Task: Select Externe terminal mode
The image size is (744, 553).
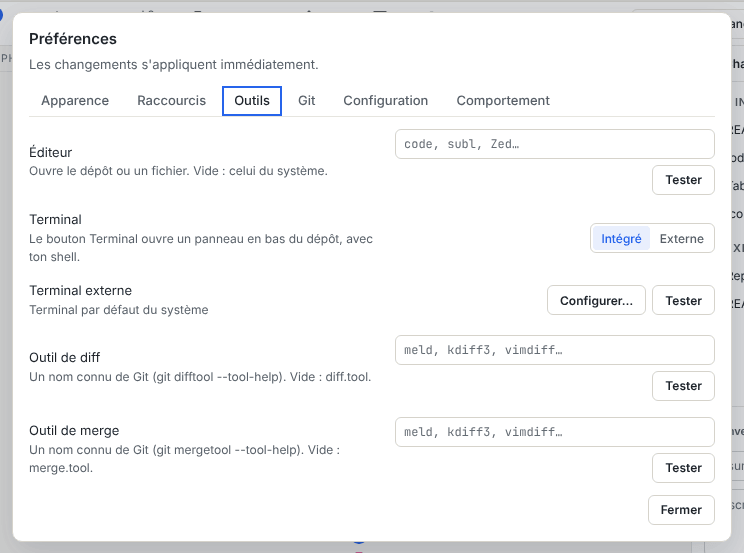Action: (681, 238)
